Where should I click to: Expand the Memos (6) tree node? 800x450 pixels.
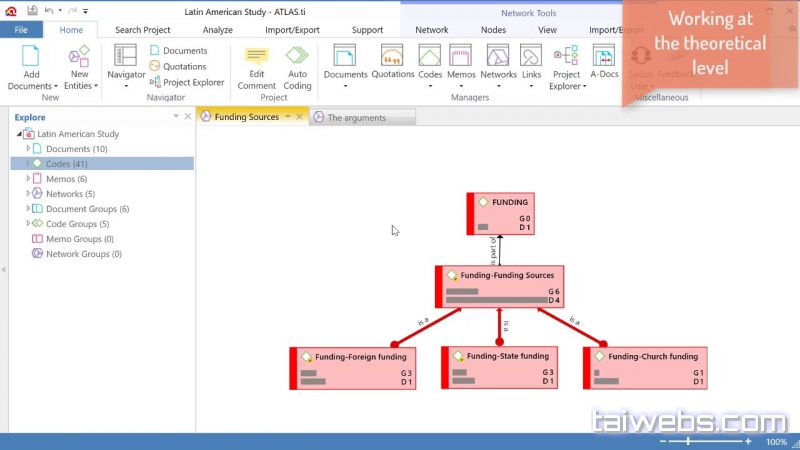coord(29,179)
